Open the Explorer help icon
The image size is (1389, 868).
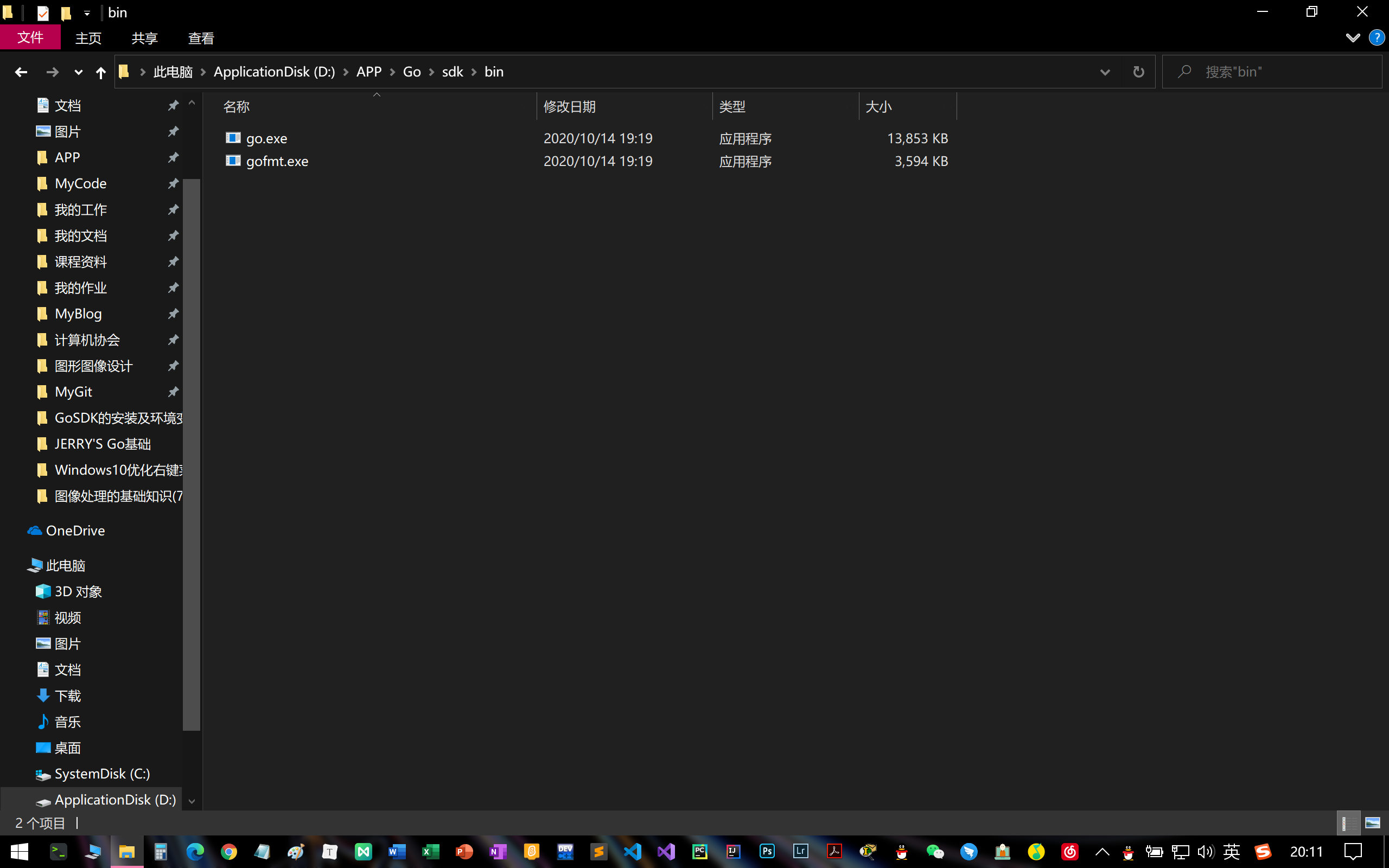click(1376, 38)
